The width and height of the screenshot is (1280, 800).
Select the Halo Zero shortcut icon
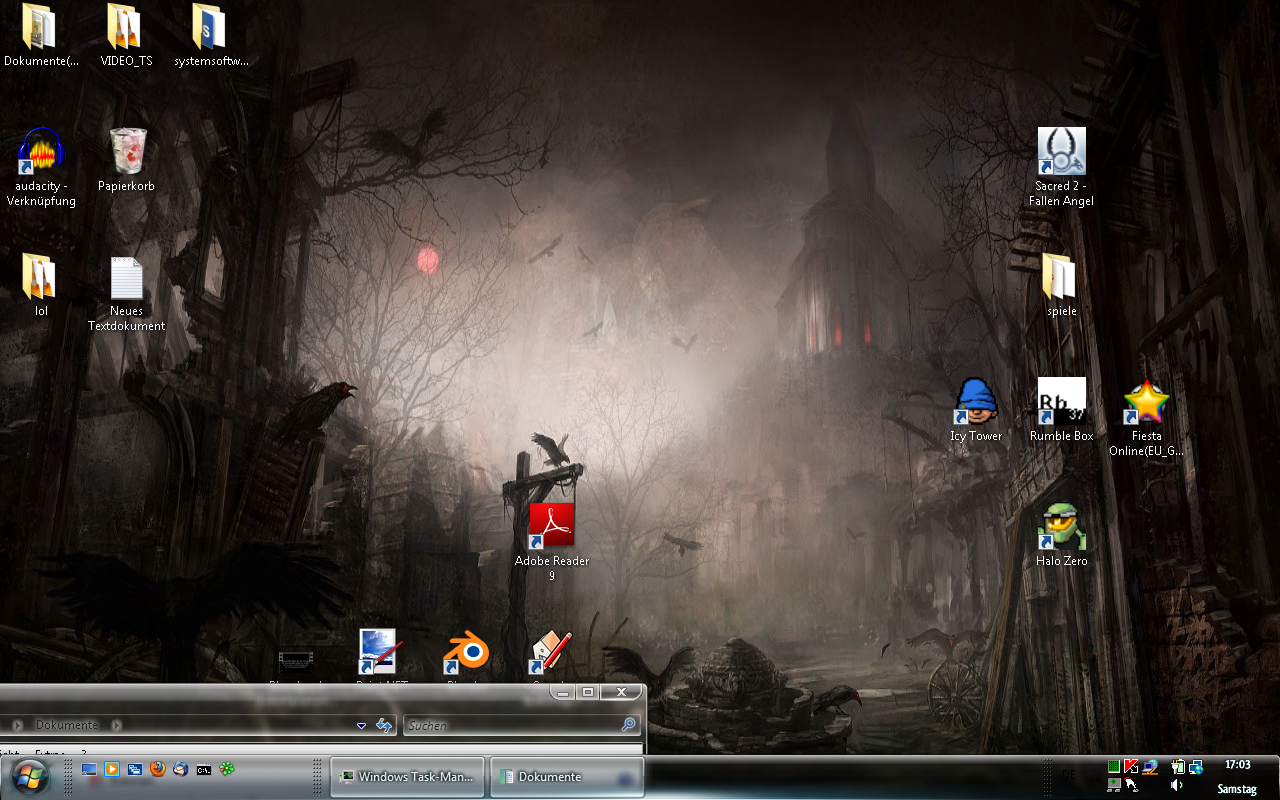[1061, 526]
